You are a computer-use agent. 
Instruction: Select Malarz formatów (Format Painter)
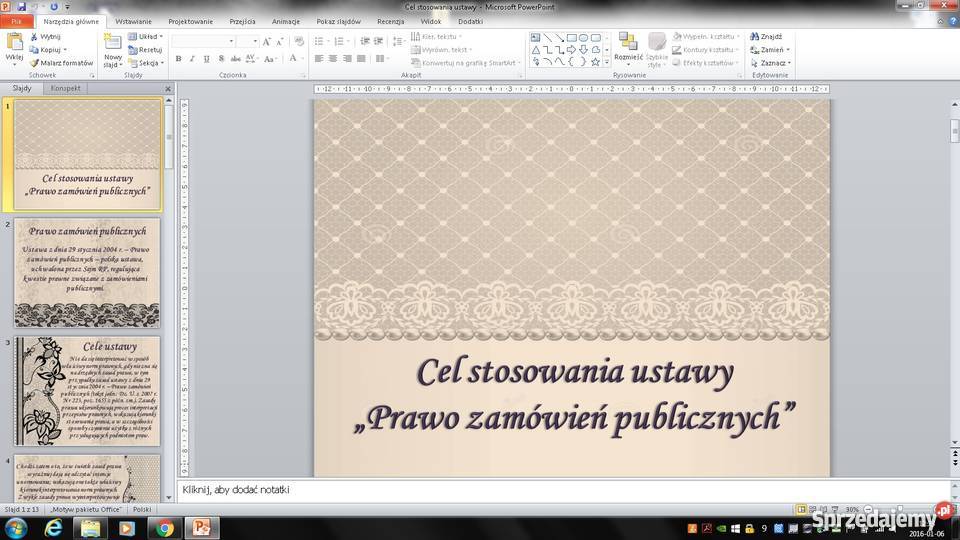(x=63, y=62)
